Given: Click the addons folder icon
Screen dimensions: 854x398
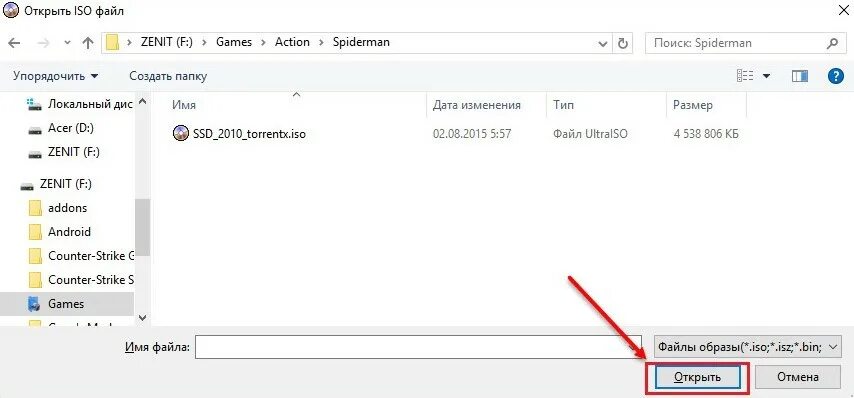Looking at the screenshot, I should pos(35,208).
